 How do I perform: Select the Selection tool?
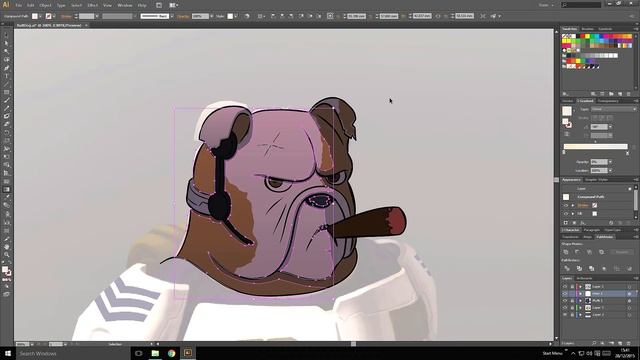(7, 35)
